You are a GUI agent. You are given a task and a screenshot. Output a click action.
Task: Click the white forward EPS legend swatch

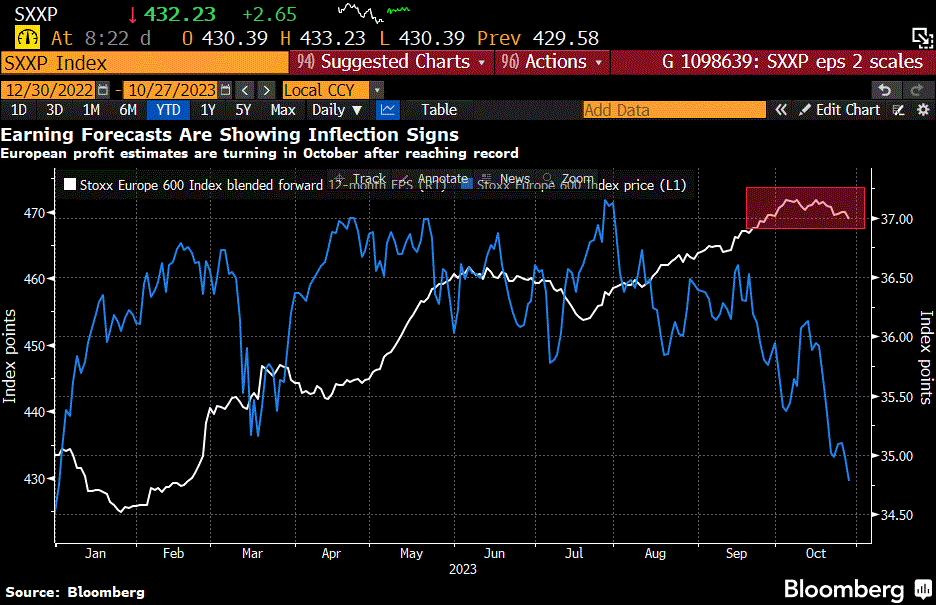pos(70,184)
